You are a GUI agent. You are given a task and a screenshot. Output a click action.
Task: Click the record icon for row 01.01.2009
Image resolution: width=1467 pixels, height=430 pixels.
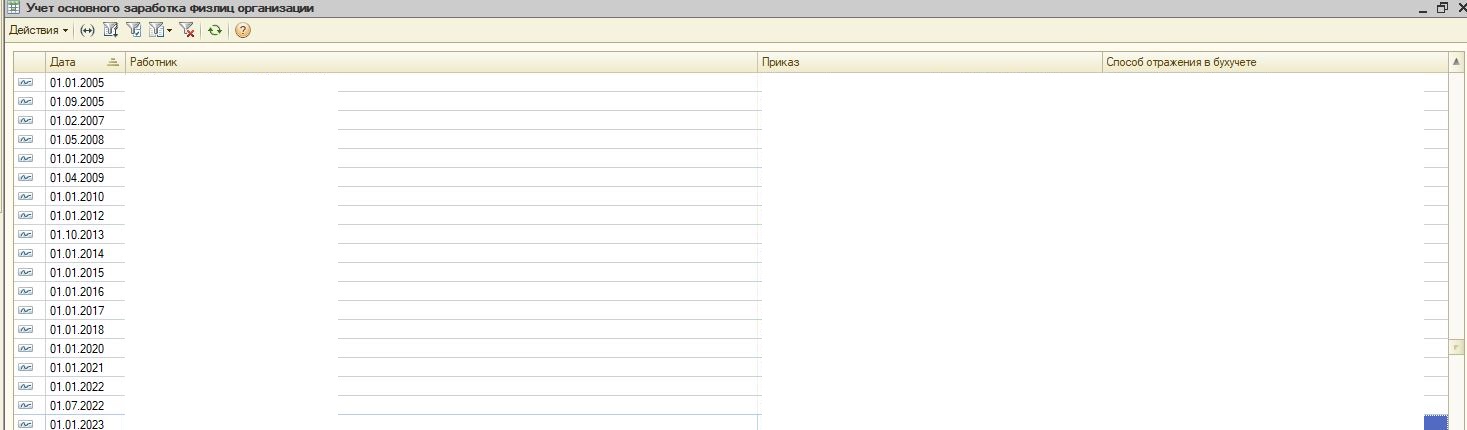(x=26, y=159)
